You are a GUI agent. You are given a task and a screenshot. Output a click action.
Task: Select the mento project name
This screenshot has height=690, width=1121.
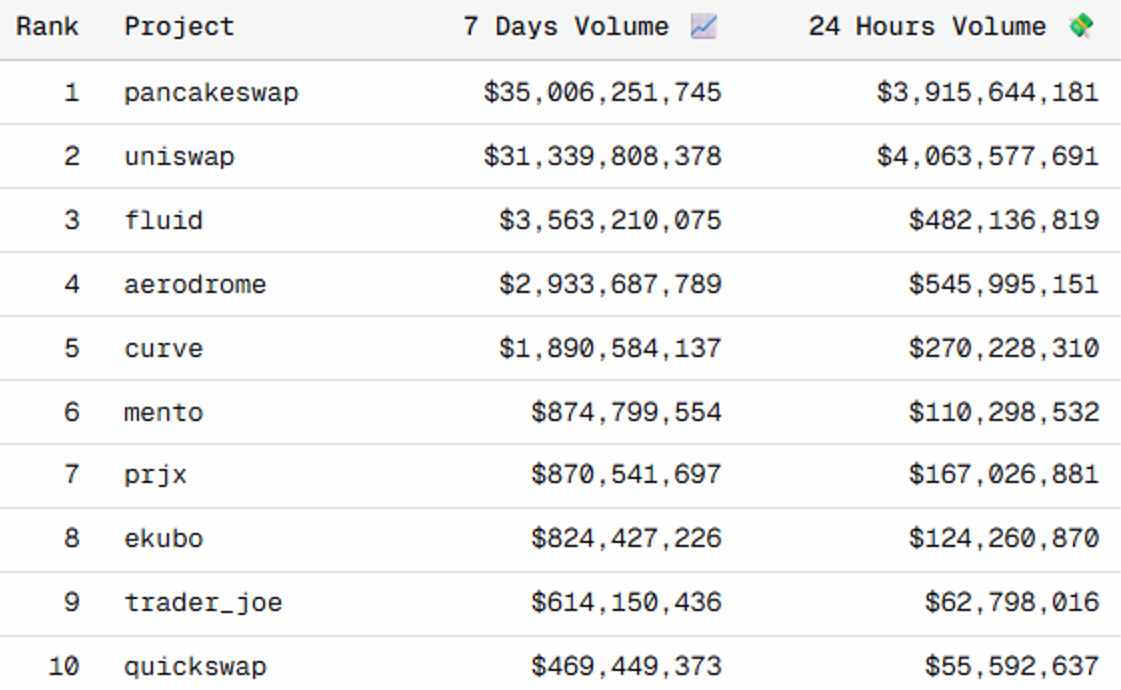(x=163, y=413)
